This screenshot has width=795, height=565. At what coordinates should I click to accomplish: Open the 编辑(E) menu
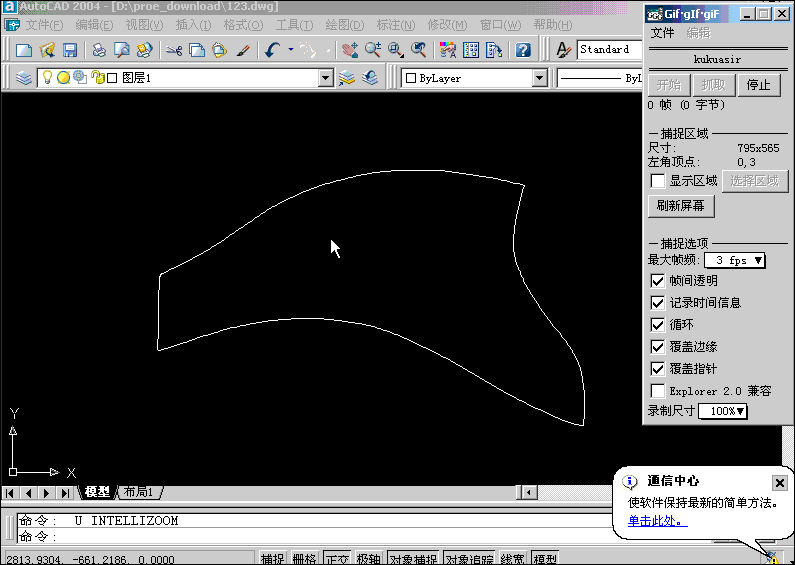[x=94, y=25]
